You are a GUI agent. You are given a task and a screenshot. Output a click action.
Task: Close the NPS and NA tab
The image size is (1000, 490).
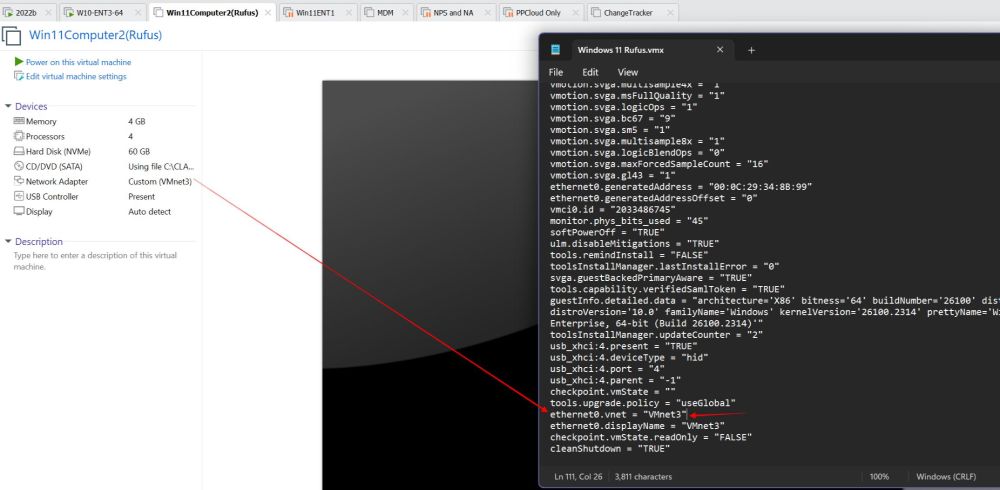pos(488,13)
